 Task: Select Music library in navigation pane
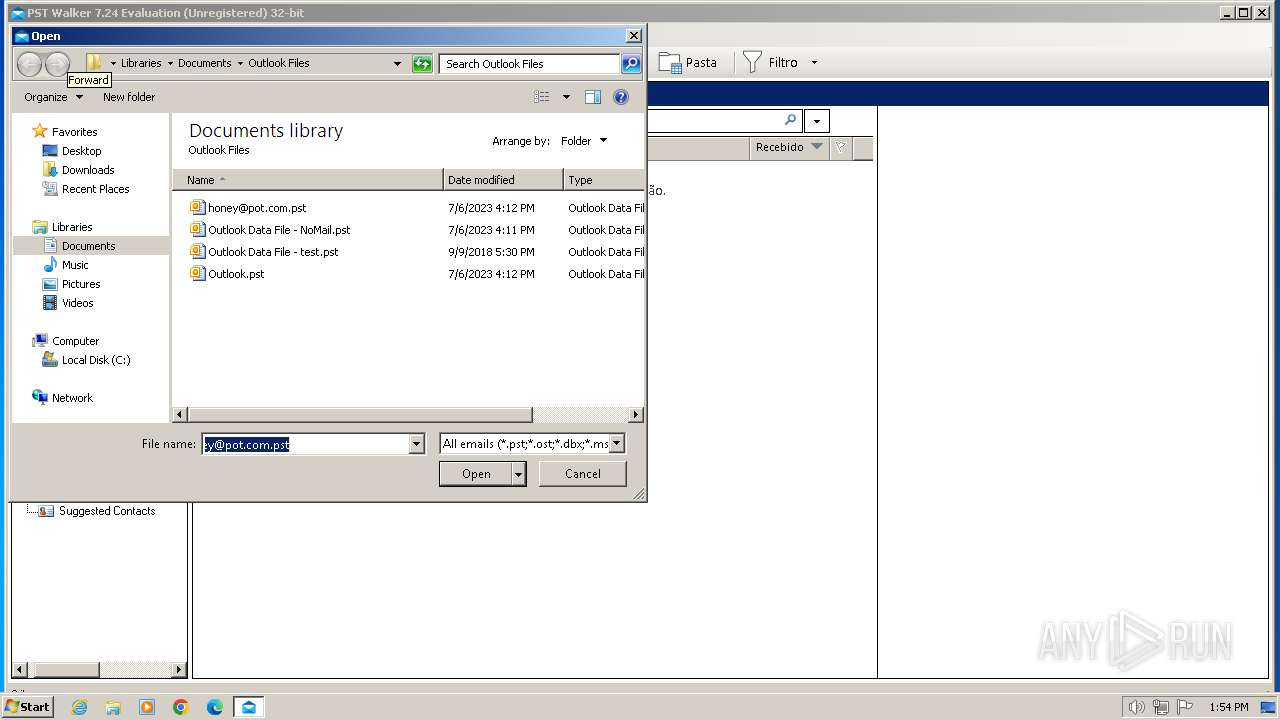point(66,265)
